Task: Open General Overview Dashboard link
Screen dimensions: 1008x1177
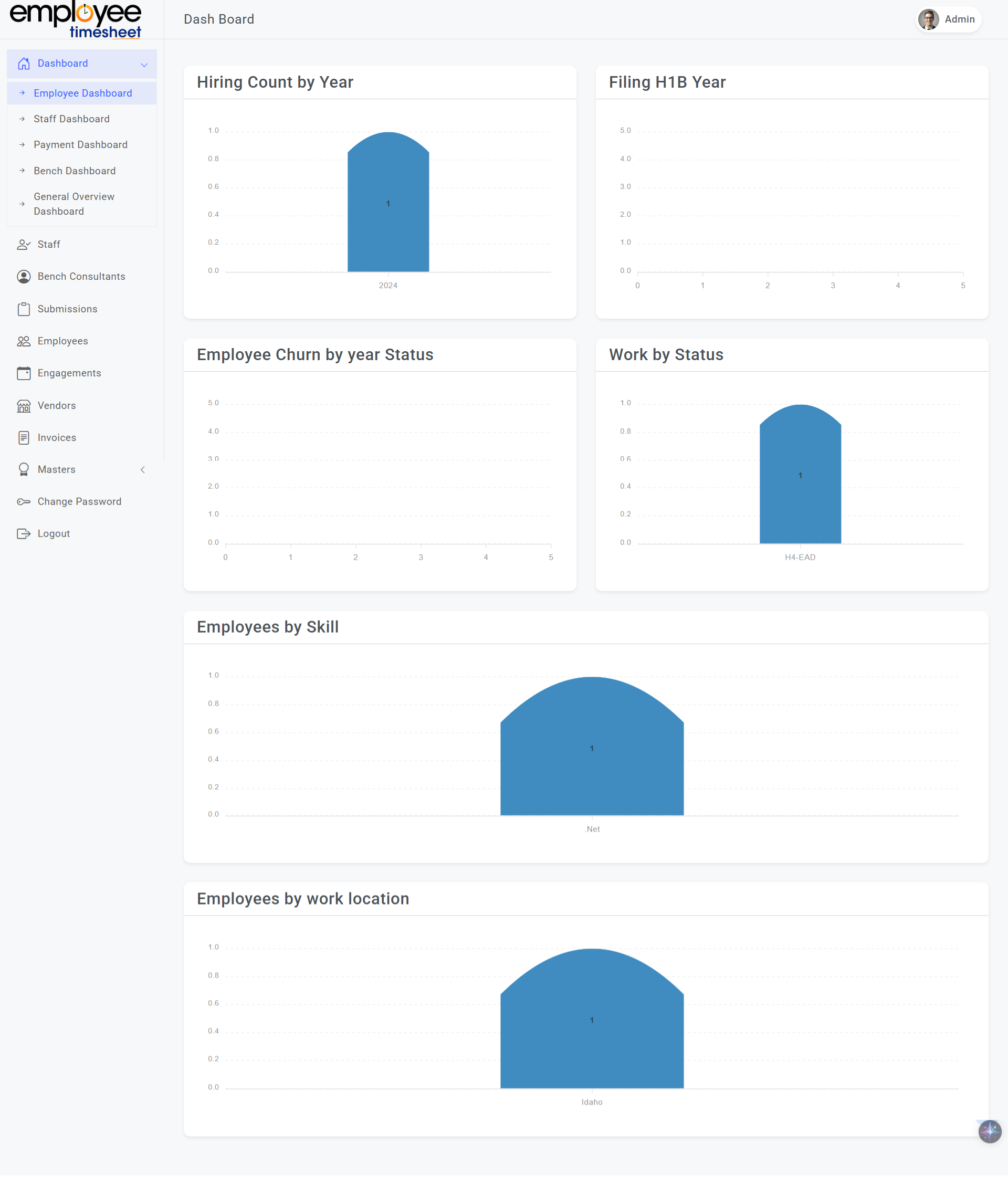Action: pyautogui.click(x=74, y=203)
